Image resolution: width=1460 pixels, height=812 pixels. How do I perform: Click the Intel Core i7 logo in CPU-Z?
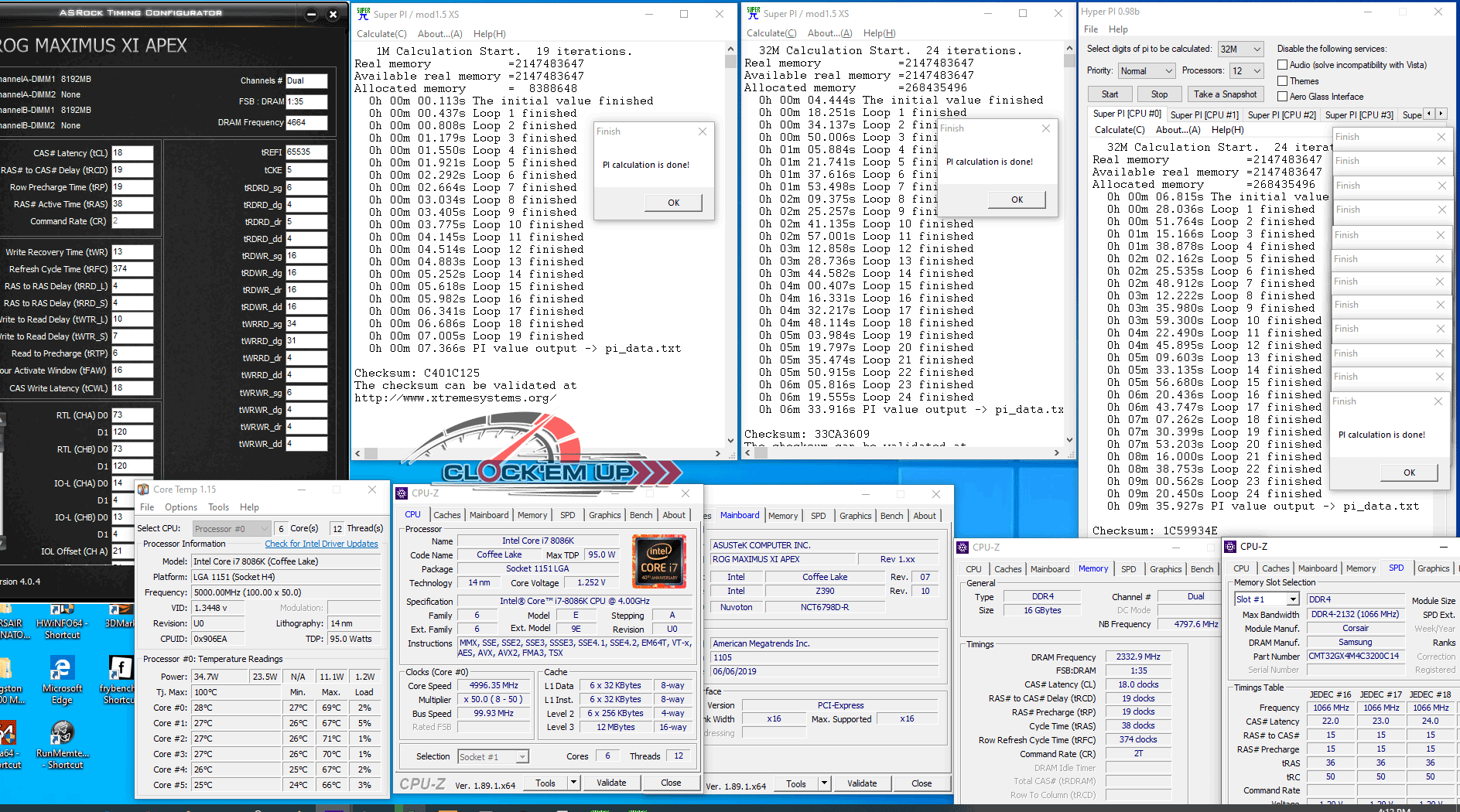point(658,561)
